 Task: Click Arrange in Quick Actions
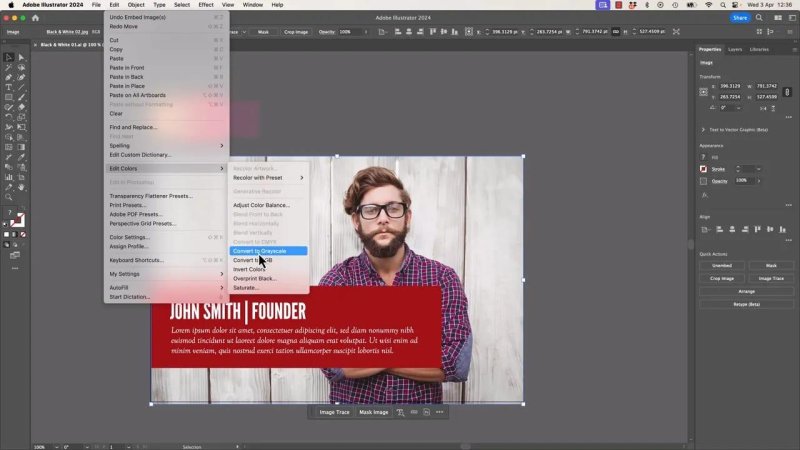746,291
